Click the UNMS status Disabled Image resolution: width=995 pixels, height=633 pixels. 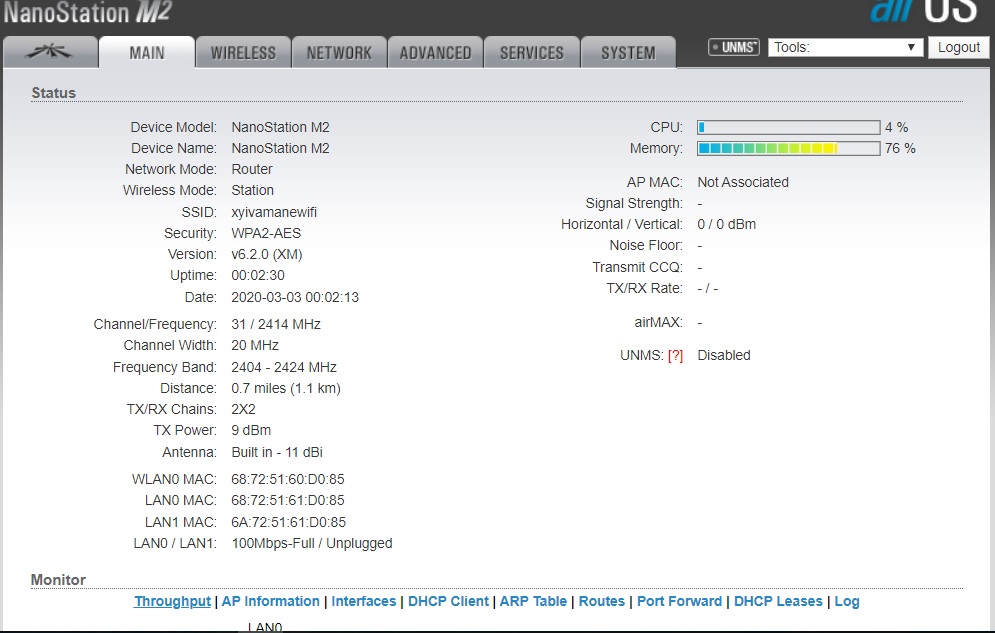click(x=723, y=355)
